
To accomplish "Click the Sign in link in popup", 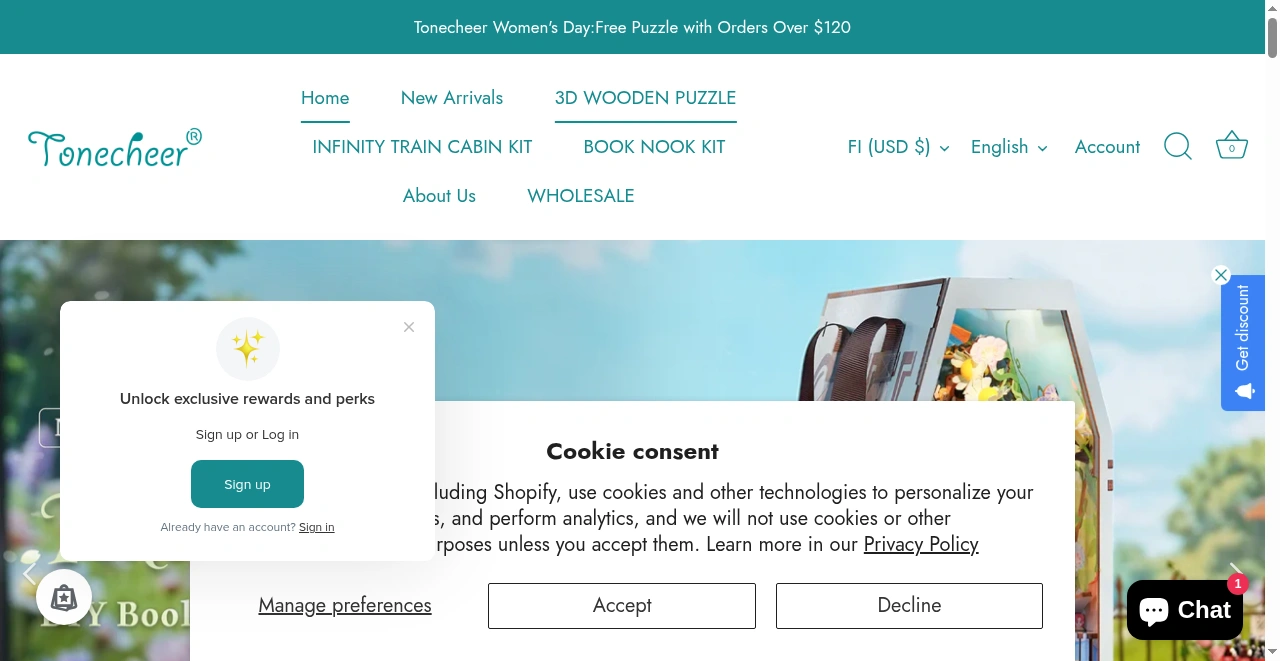I will [316, 527].
